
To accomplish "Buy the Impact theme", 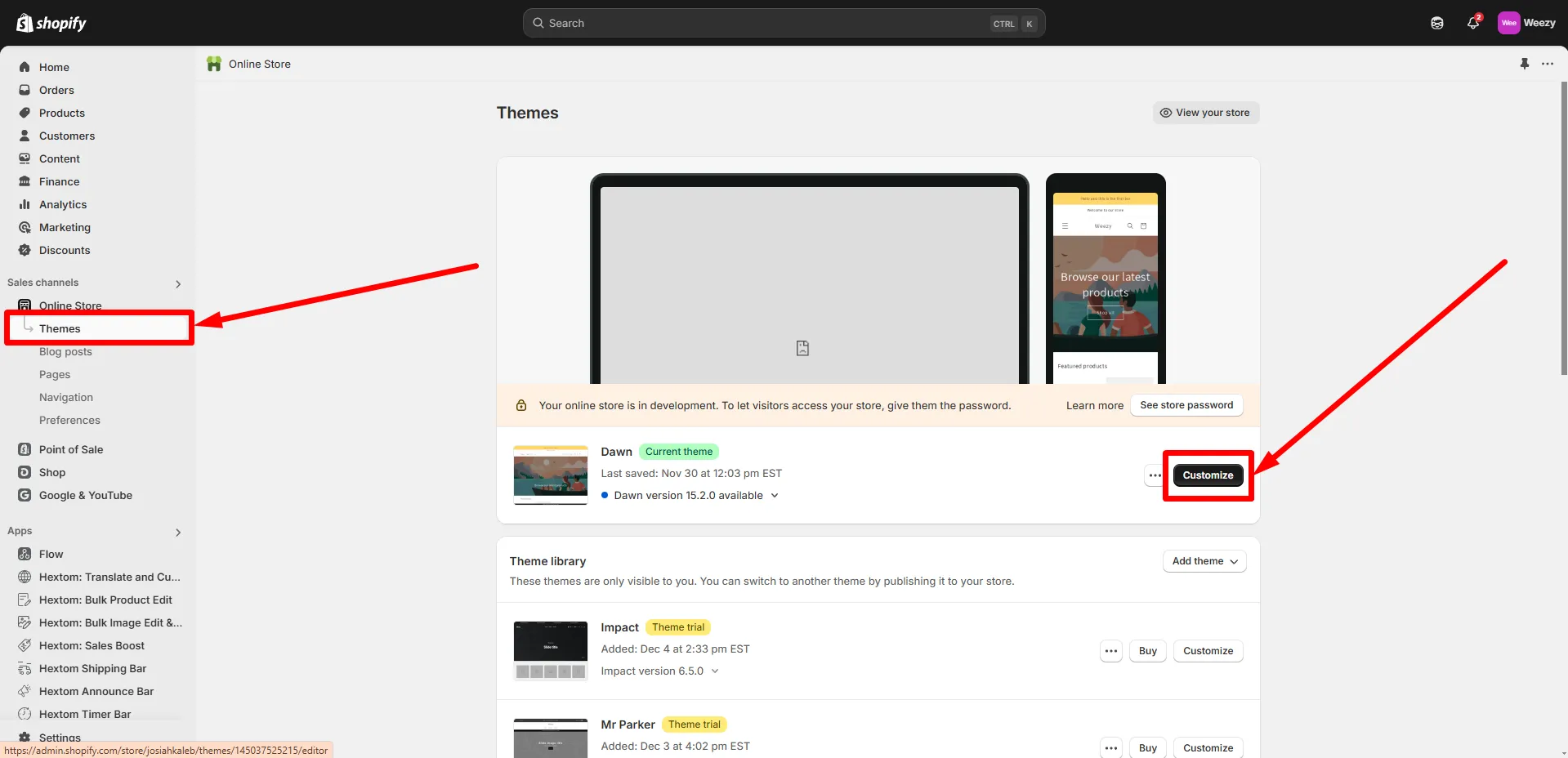I will (x=1148, y=651).
